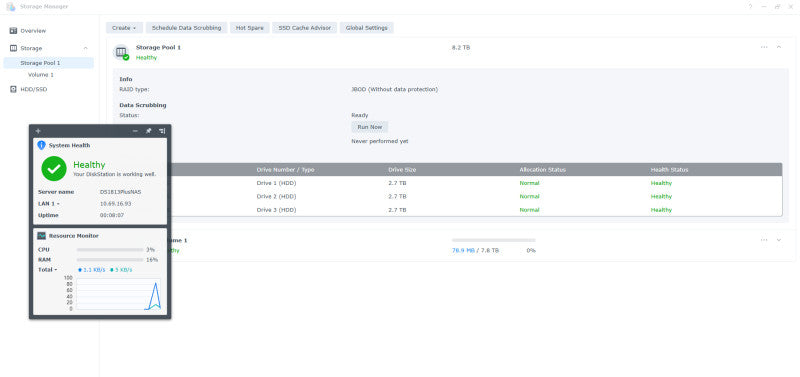800x377 pixels.
Task: Click the Resource Monitor widget title
Action: (73, 236)
